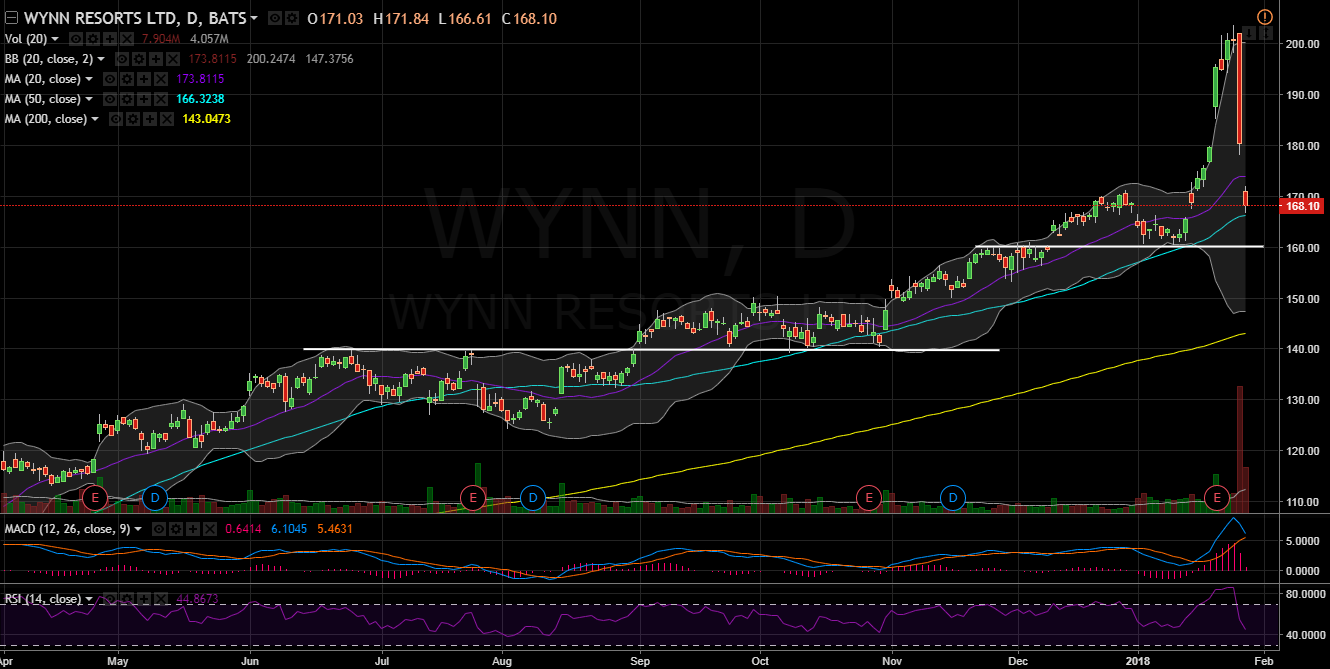Open chart settings gear next to WYNN title
The height and width of the screenshot is (669, 1330).
(292, 19)
